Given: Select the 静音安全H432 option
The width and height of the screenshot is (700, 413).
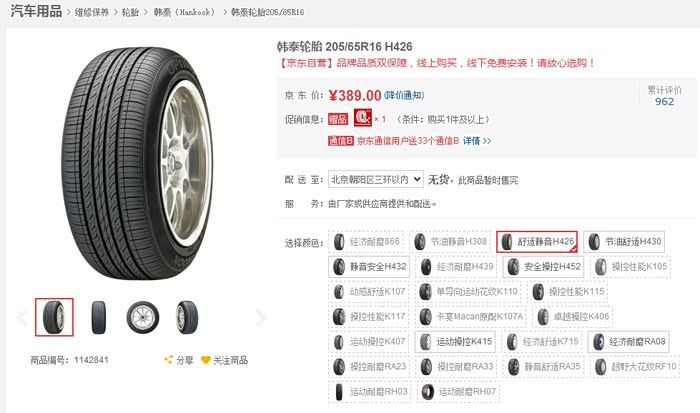Looking at the screenshot, I should [369, 267].
